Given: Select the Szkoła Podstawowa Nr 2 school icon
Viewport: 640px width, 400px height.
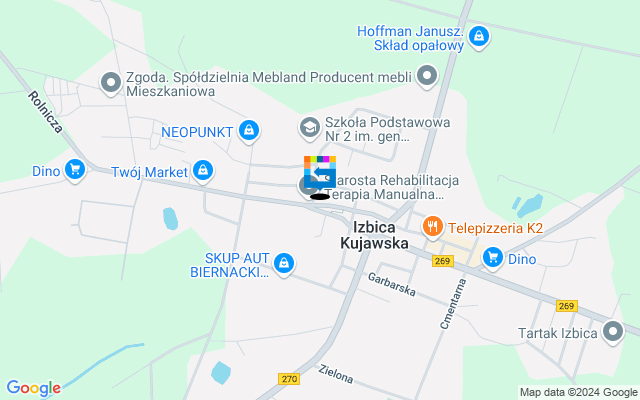Looking at the screenshot, I should [x=310, y=128].
